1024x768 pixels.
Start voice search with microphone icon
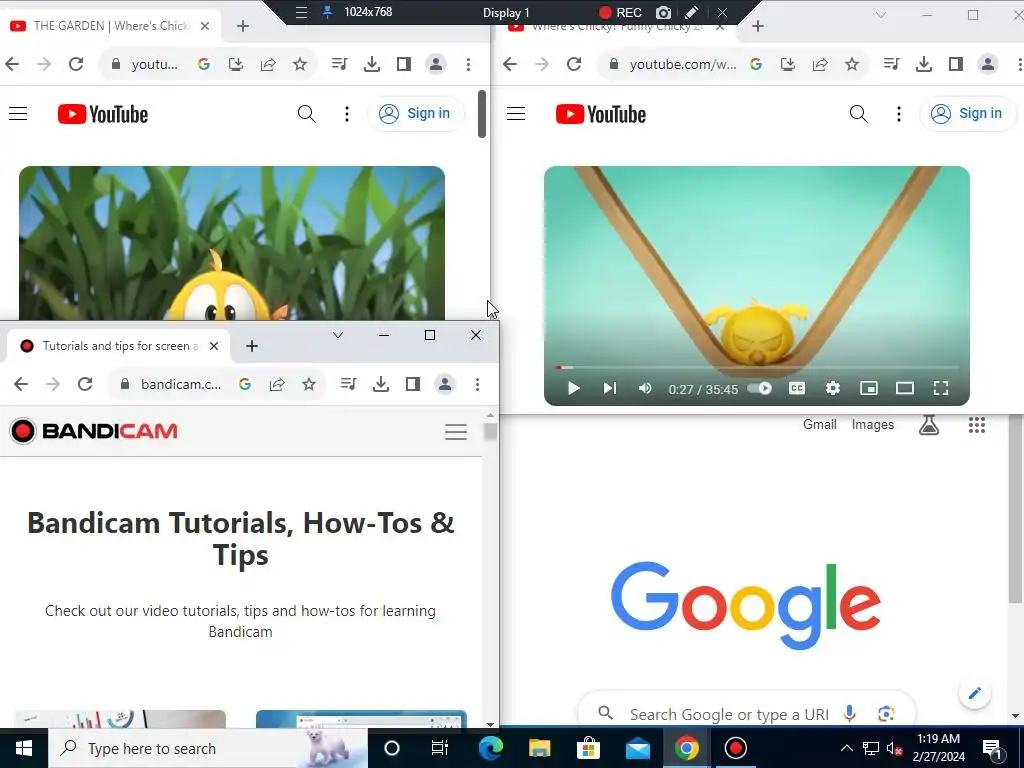click(x=849, y=714)
